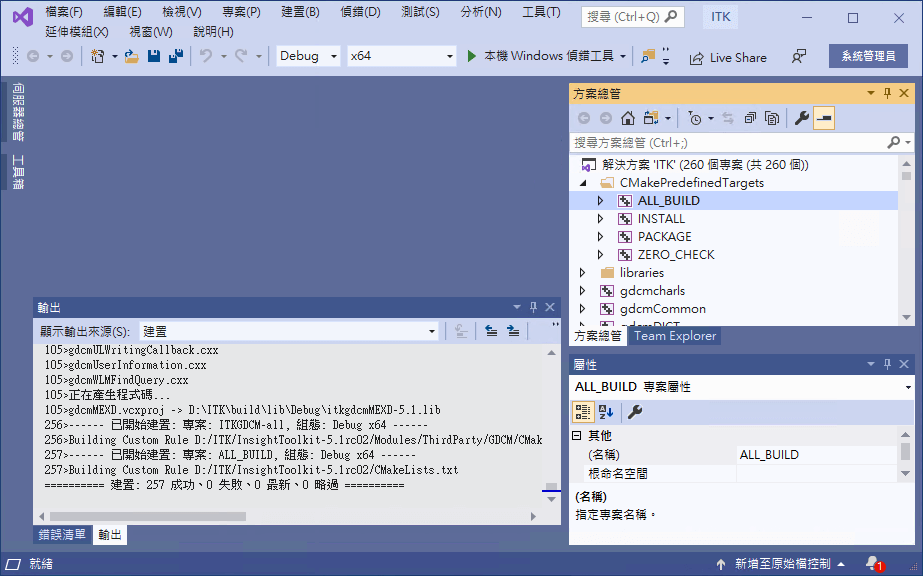Expand the INSTALL project node
The height and width of the screenshot is (576, 923).
tap(600, 219)
